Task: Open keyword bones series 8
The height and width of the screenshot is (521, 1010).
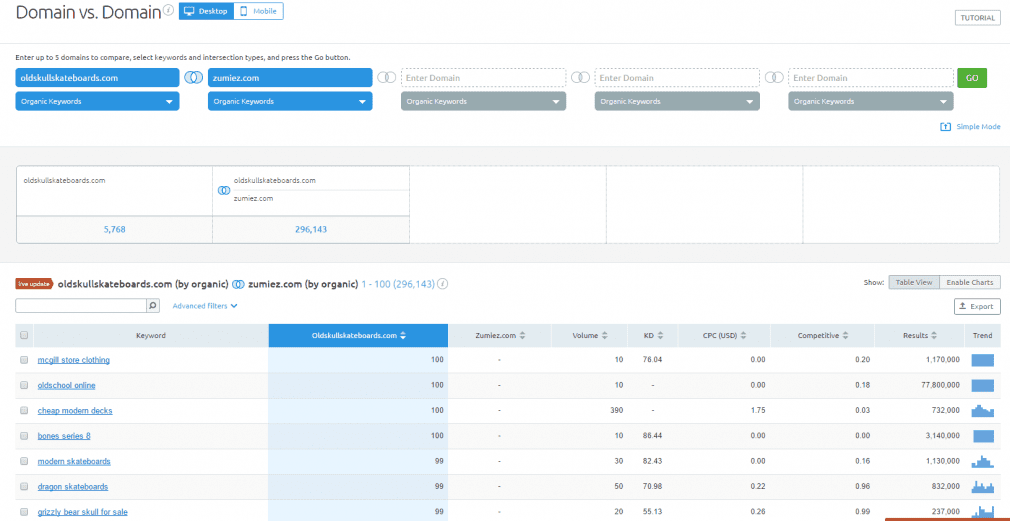Action: coord(64,436)
